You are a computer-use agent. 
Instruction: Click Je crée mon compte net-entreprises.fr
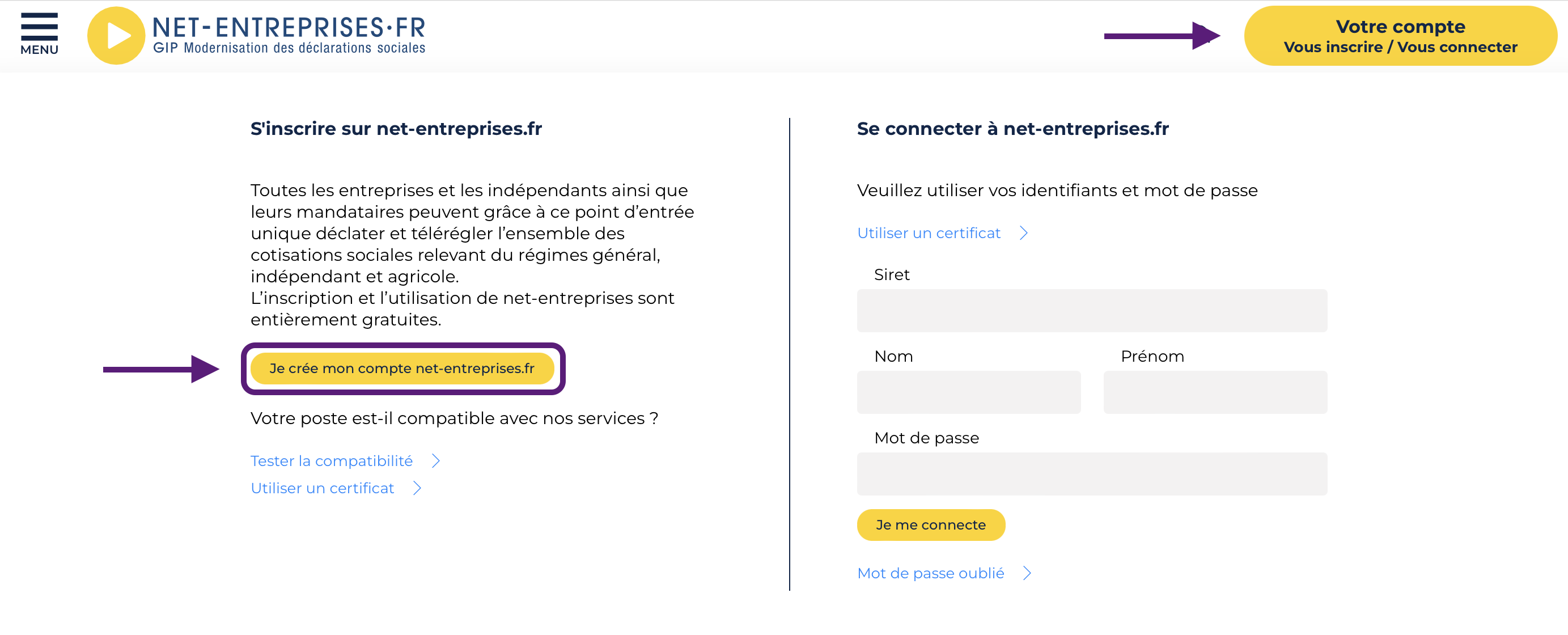point(402,369)
